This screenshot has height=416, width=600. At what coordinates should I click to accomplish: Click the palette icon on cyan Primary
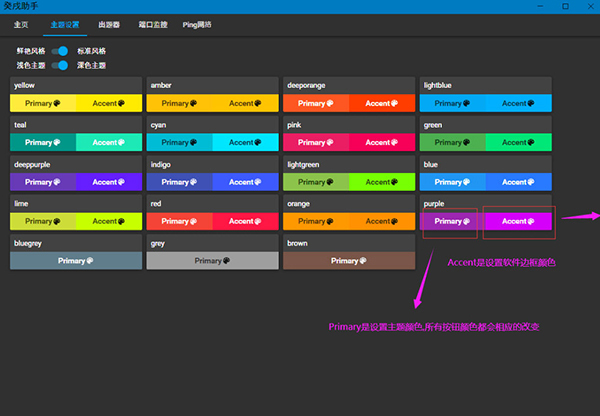point(194,143)
